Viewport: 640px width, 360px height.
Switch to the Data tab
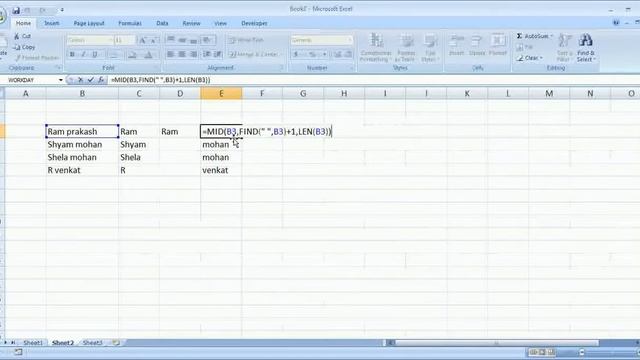coord(162,23)
